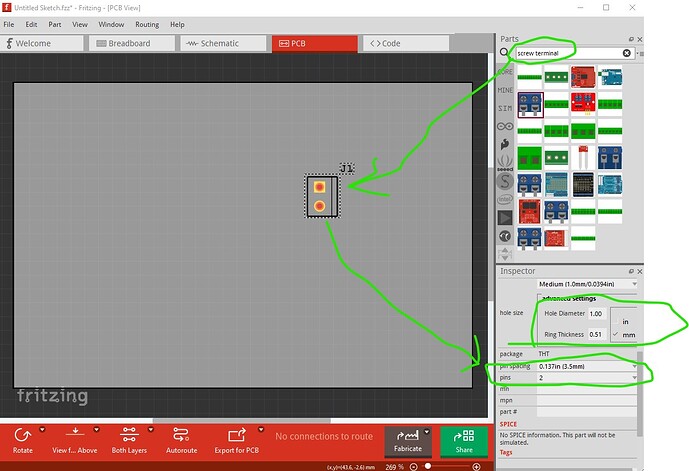The image size is (689, 471).
Task: Click the Fabricate button
Action: 408,441
